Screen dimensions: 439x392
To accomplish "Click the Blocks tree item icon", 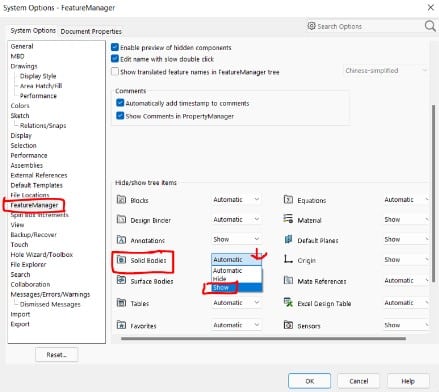I will pos(121,200).
